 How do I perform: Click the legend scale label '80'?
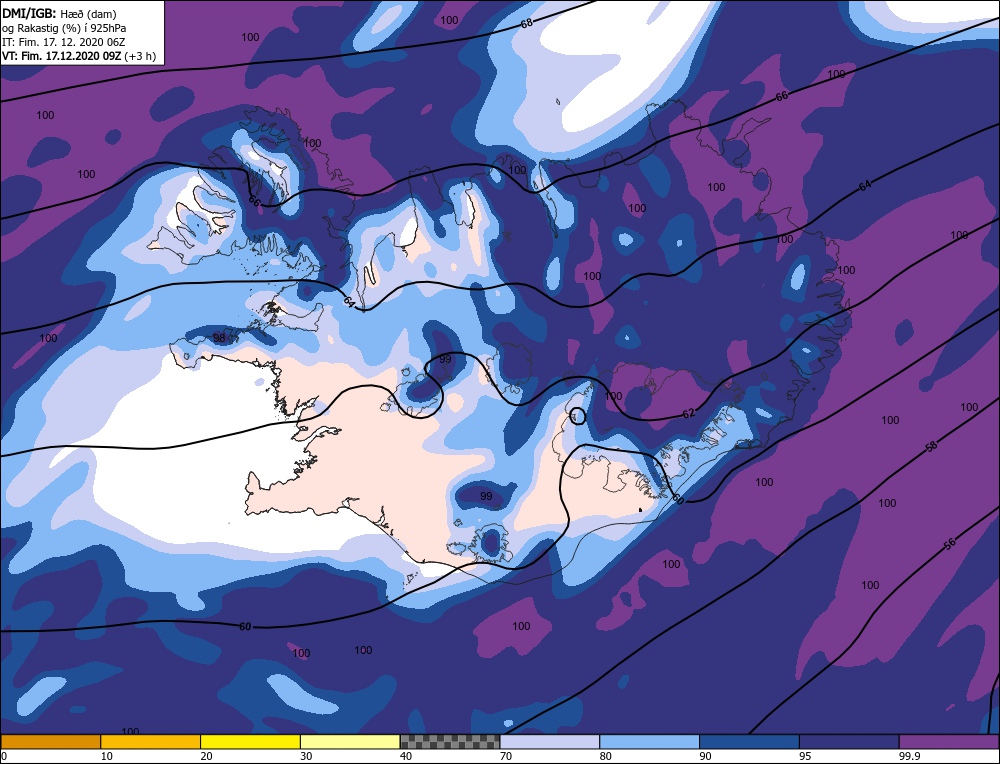tap(606, 756)
